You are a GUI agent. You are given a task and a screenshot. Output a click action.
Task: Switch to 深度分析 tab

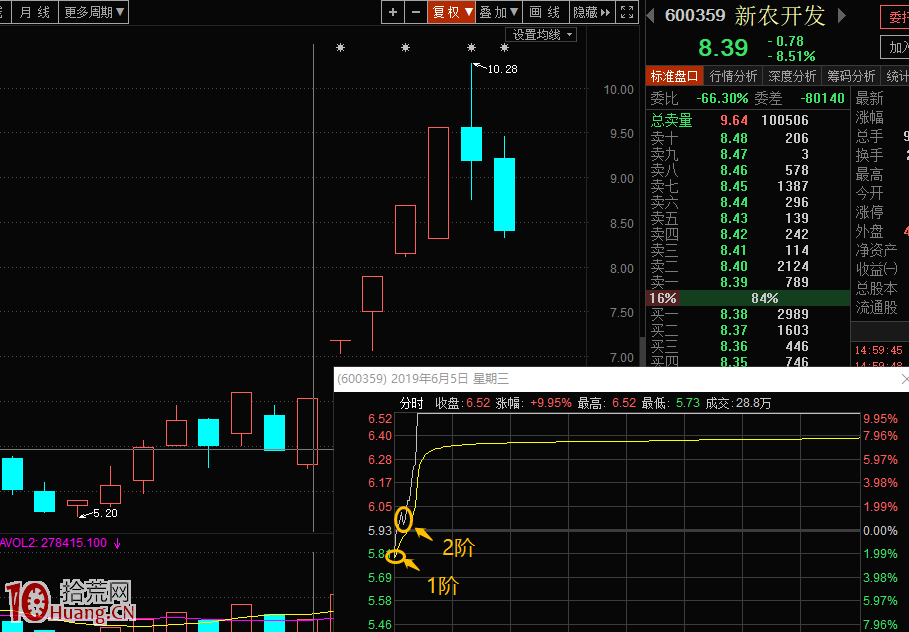[x=792, y=76]
